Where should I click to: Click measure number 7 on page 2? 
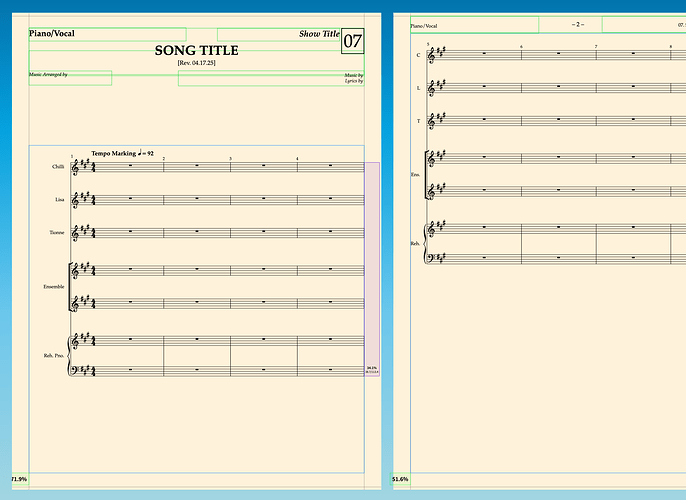[x=596, y=46]
